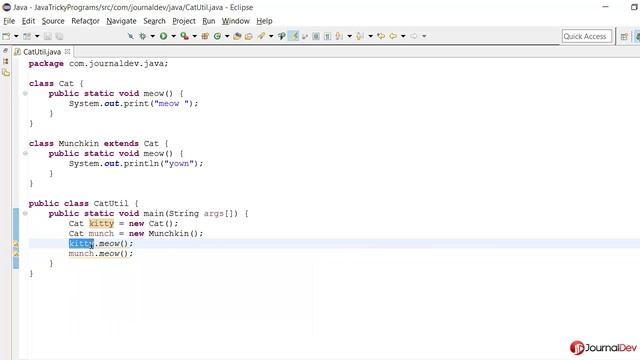Open the Search menu
Image resolution: width=640 pixels, height=360 pixels.
(154, 21)
